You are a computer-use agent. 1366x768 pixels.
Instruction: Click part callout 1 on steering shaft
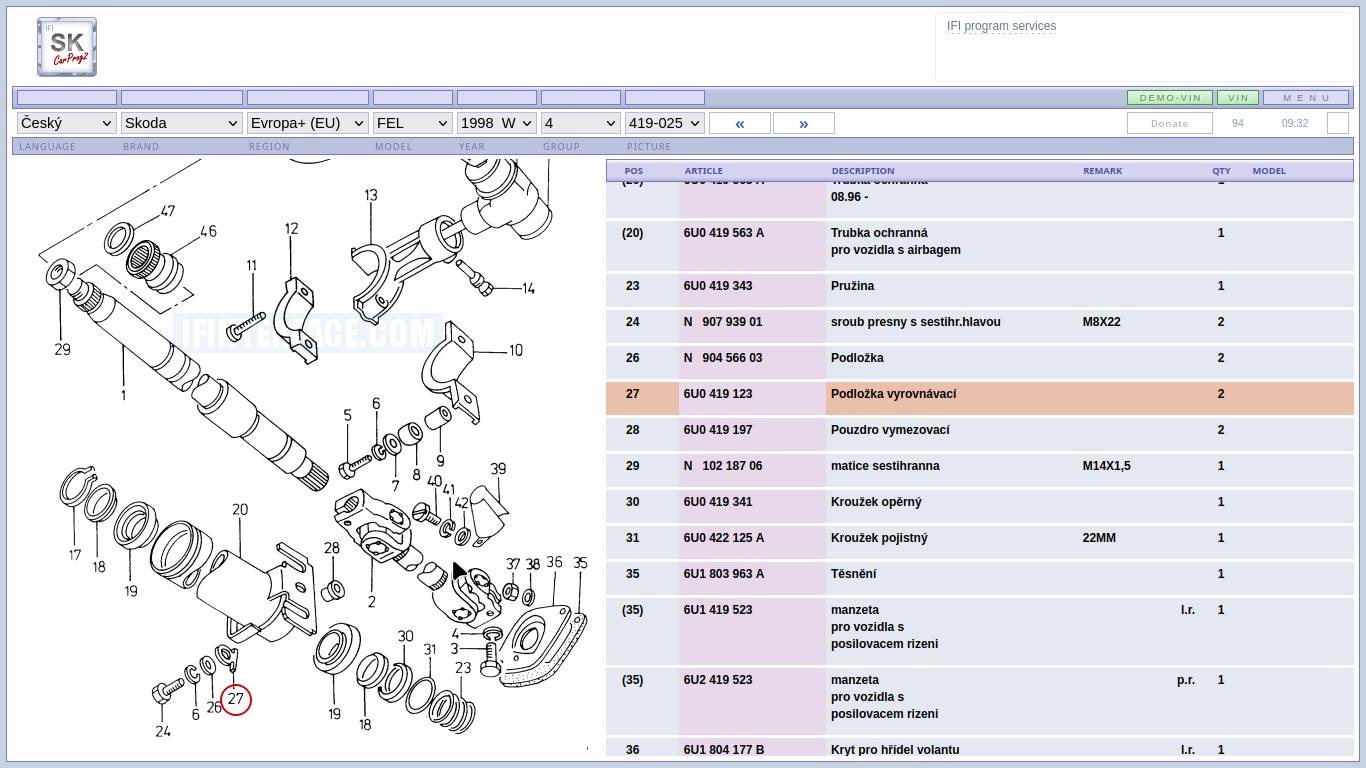coord(123,395)
